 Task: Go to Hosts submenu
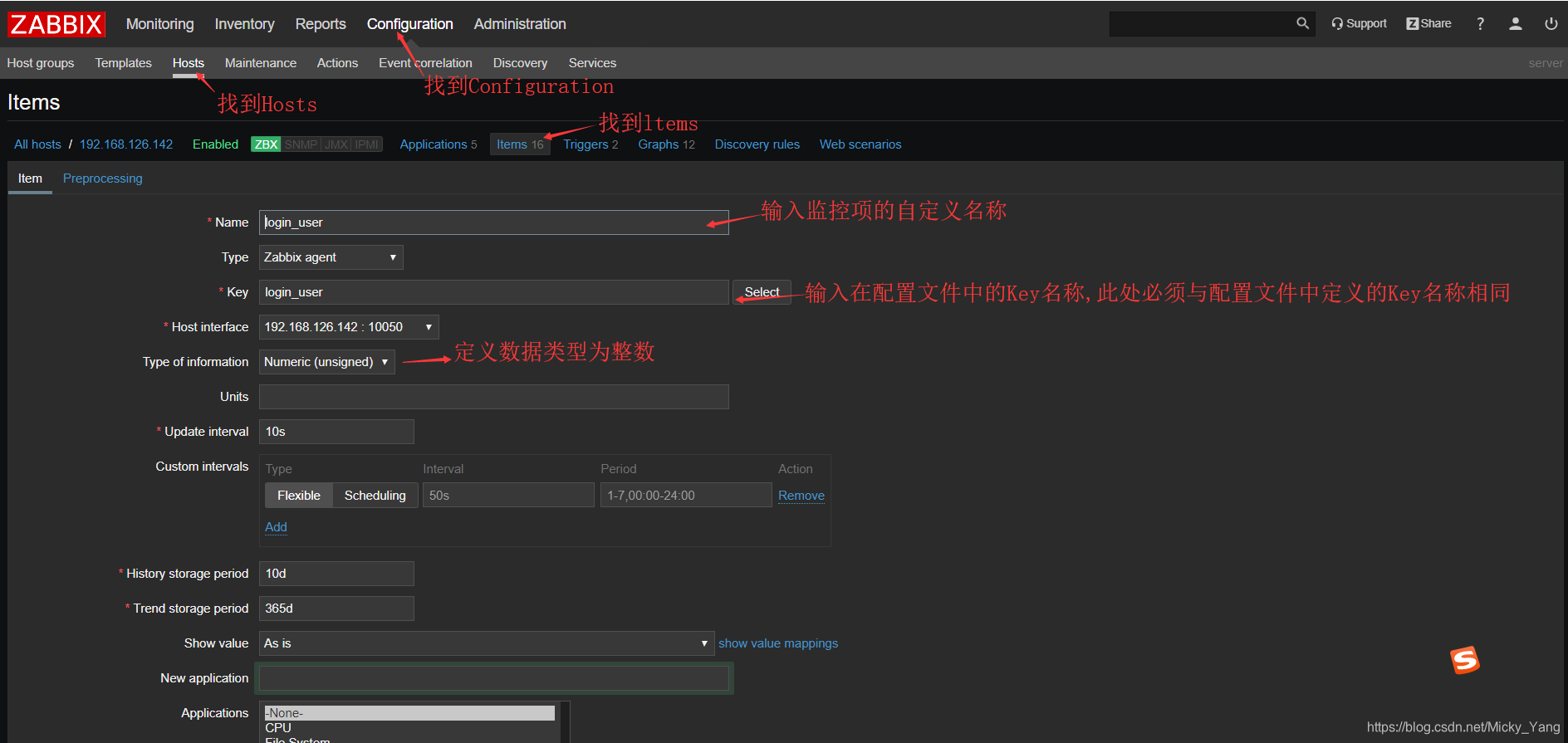coord(189,63)
